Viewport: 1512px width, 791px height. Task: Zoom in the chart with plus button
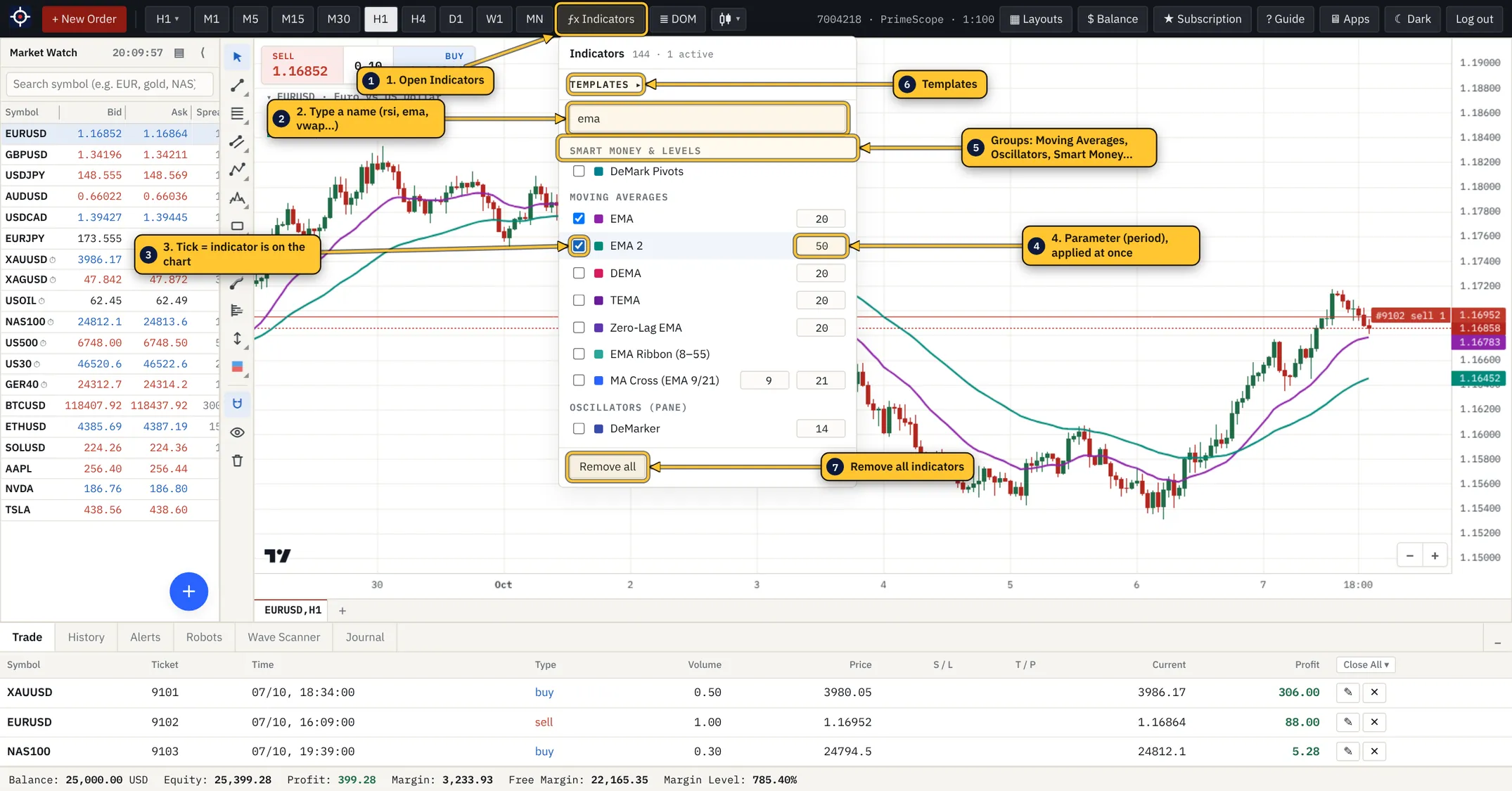click(x=1435, y=556)
